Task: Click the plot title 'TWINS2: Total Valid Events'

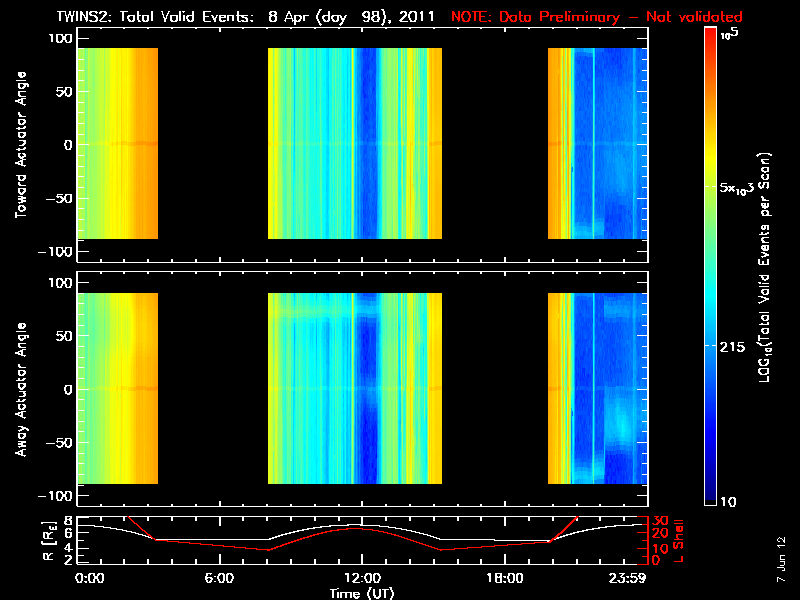Action: (x=155, y=17)
